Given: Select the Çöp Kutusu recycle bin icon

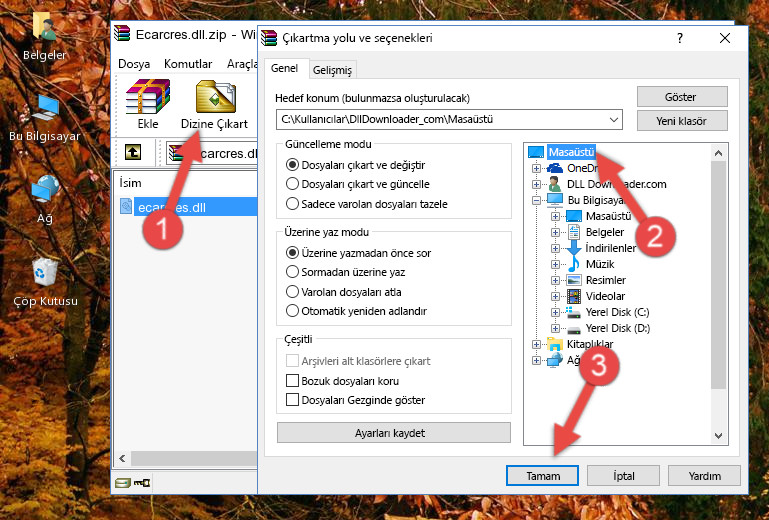Looking at the screenshot, I should point(45,282).
